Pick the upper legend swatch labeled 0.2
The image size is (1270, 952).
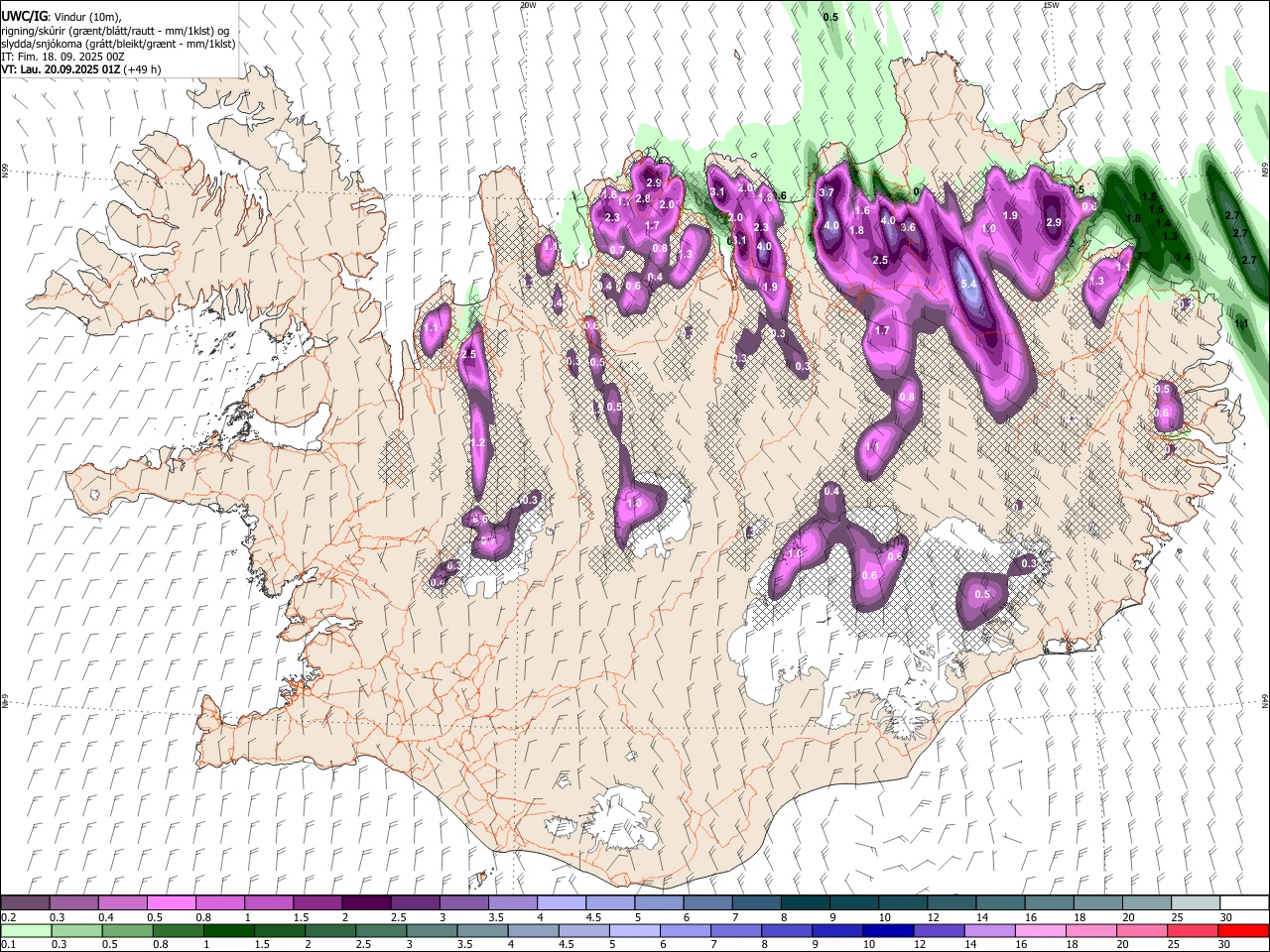tap(25, 903)
